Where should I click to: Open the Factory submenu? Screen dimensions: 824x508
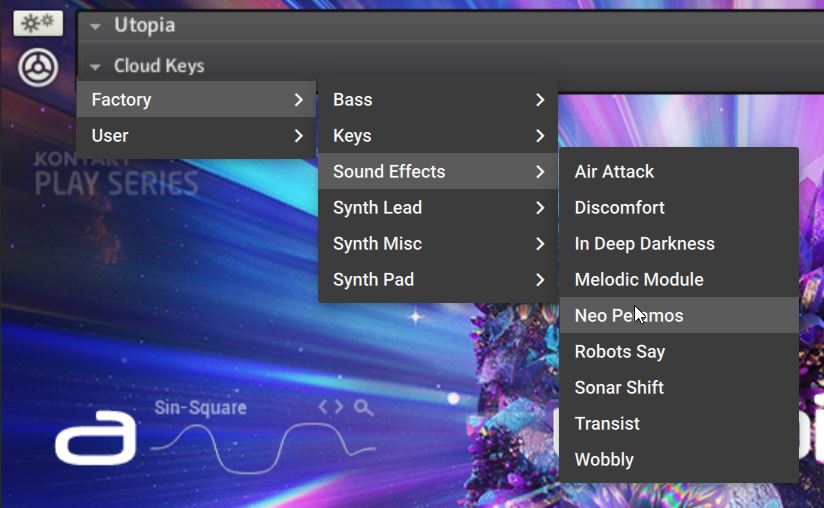pos(197,99)
